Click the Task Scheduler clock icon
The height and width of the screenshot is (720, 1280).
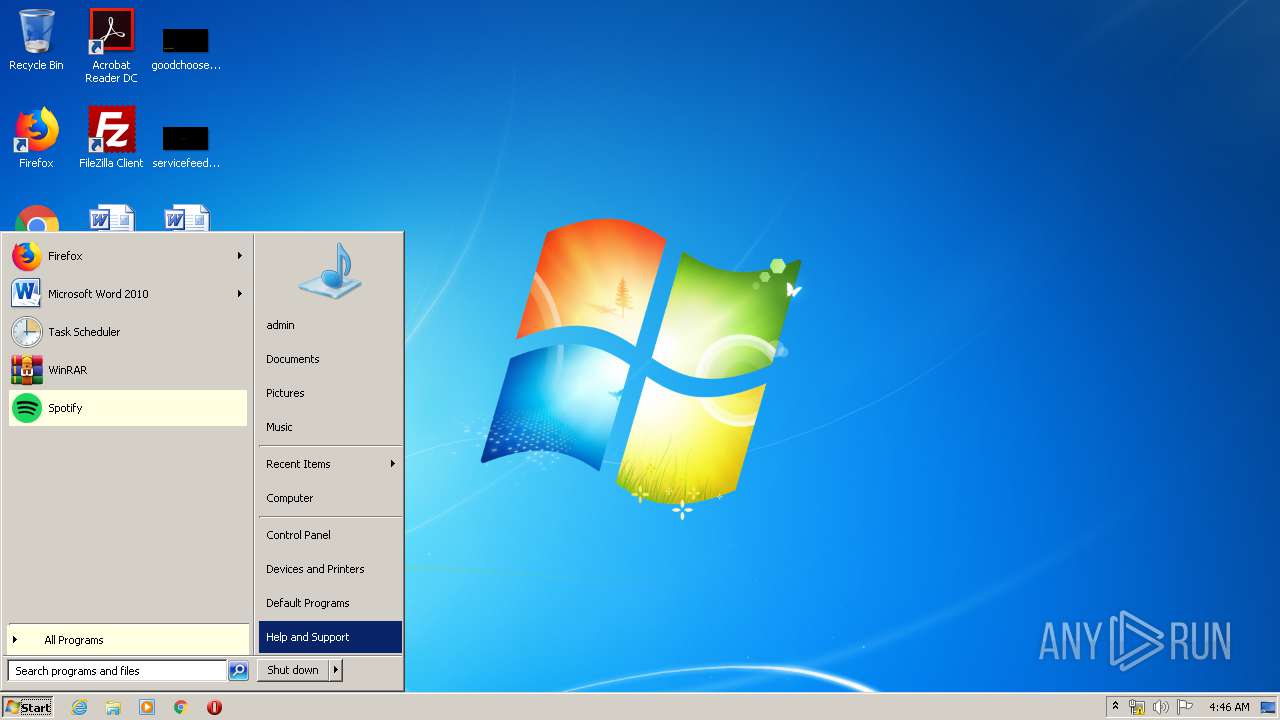click(x=27, y=332)
